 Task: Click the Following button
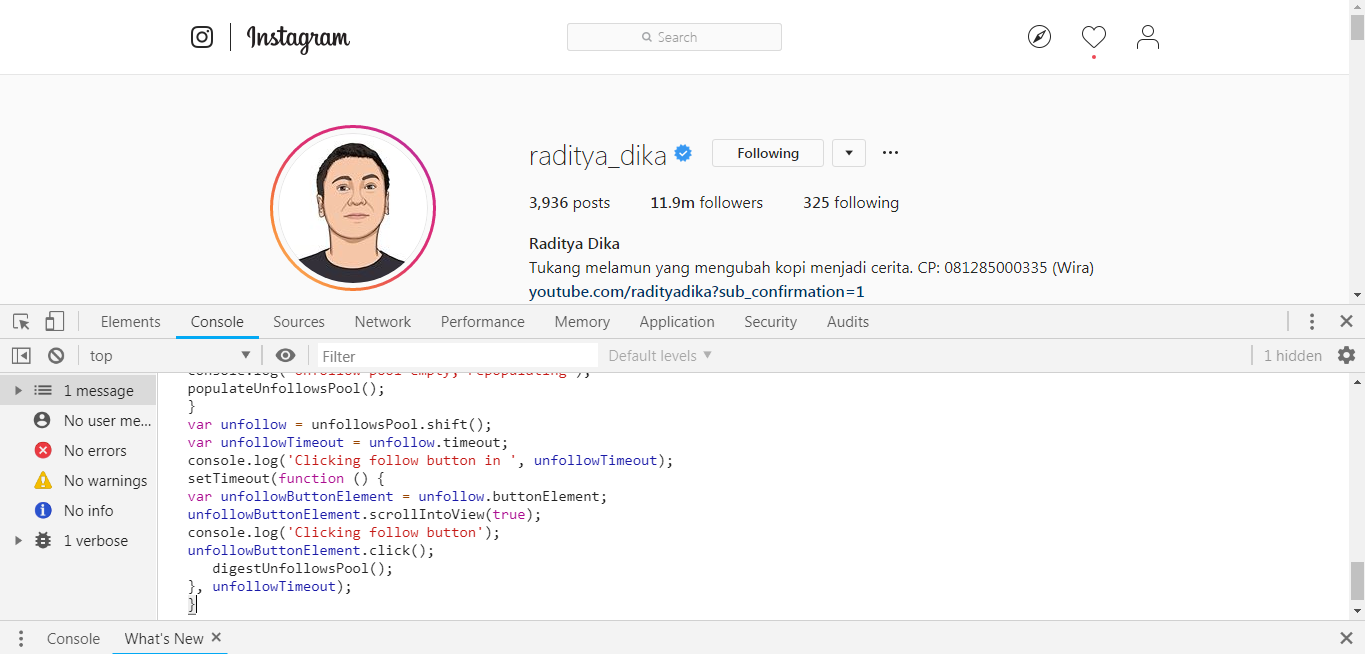pos(768,153)
